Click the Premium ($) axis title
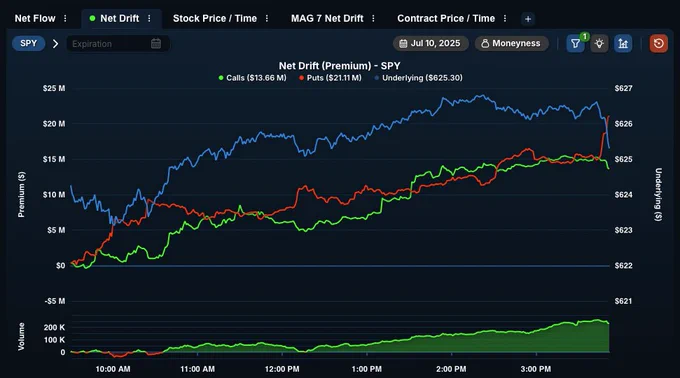 click(x=21, y=194)
